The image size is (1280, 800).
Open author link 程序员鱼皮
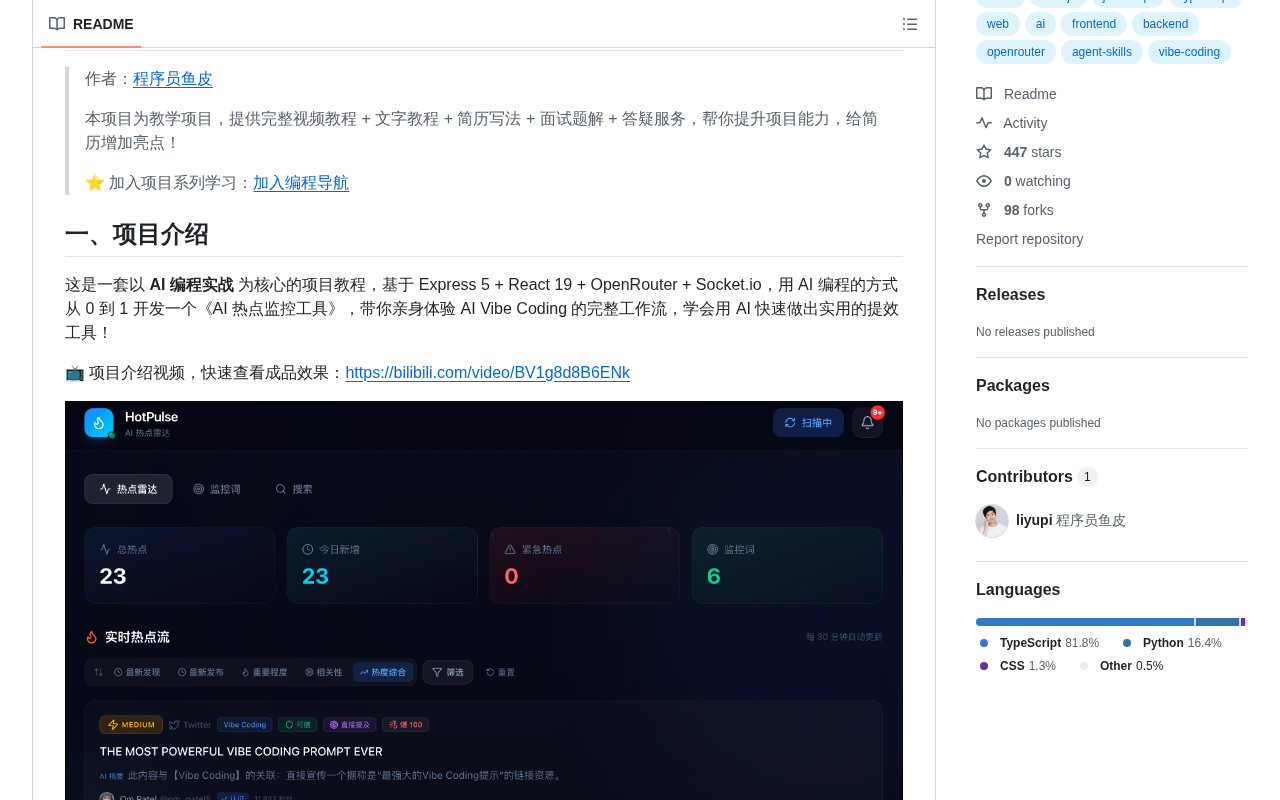pyautogui.click(x=173, y=79)
